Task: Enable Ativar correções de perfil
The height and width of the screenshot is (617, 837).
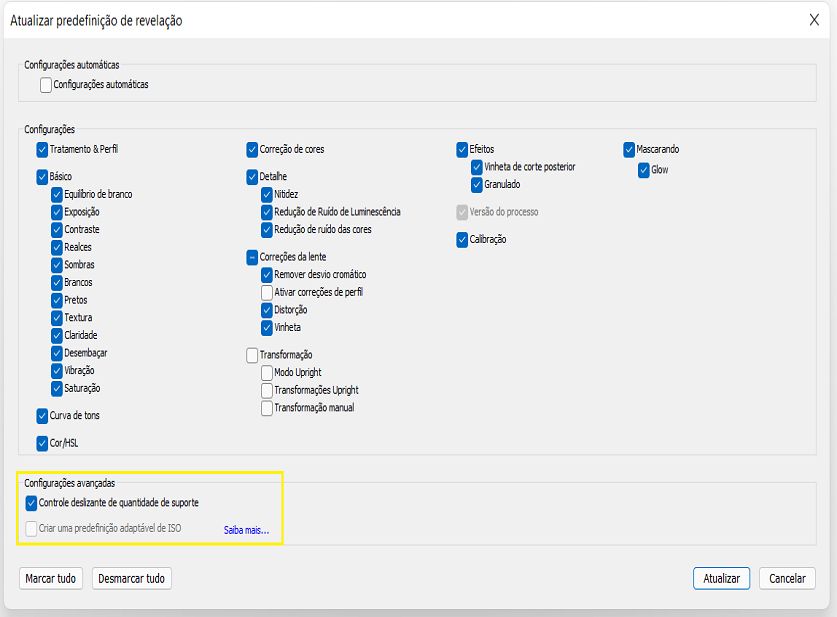Action: (x=267, y=292)
